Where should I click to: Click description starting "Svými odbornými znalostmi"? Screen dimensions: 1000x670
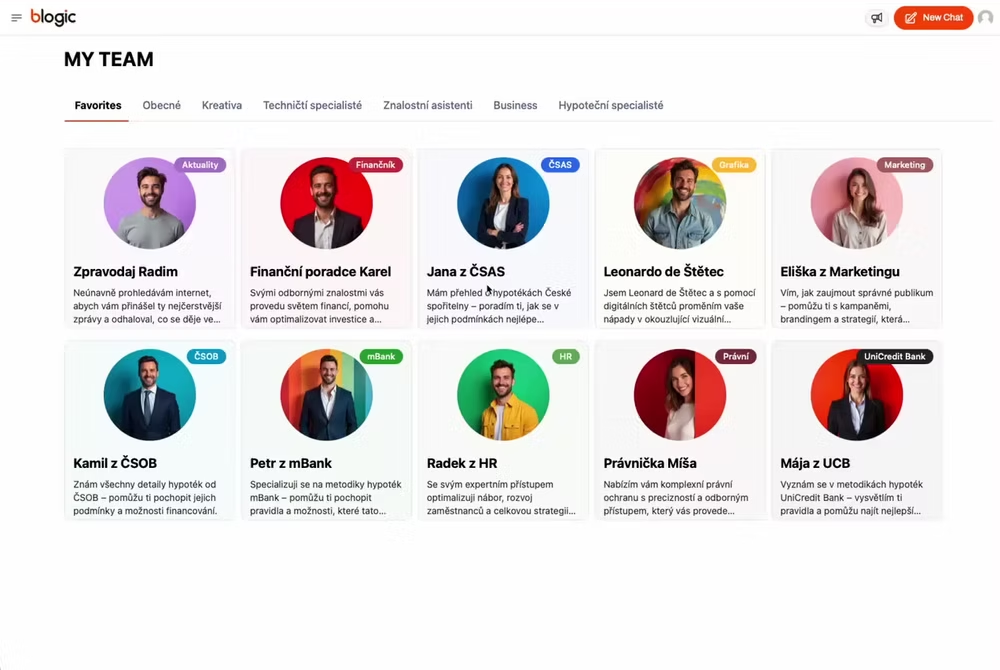[x=320, y=306]
